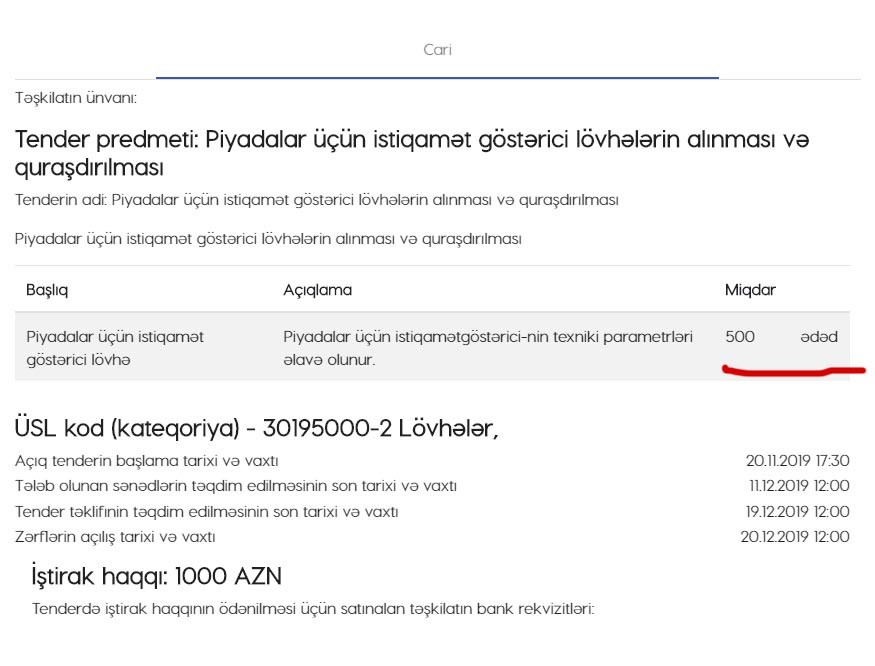Click the Tender təklifinin təqdim edilməsinin label
This screenshot has height=666, width=875.
[207, 512]
